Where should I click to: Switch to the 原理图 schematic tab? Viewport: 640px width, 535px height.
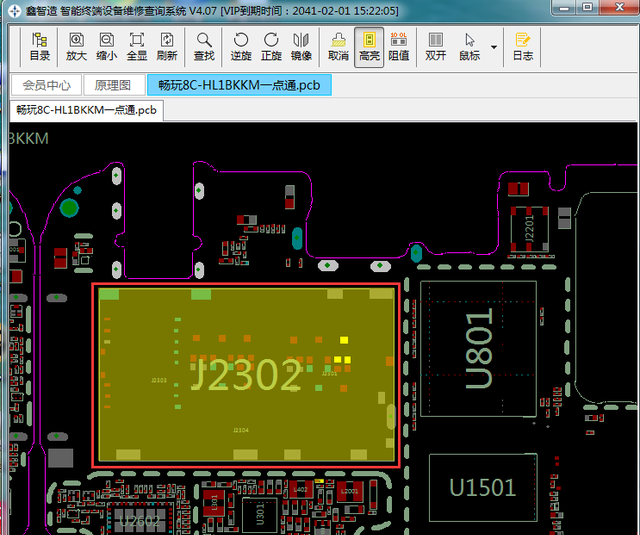[114, 85]
